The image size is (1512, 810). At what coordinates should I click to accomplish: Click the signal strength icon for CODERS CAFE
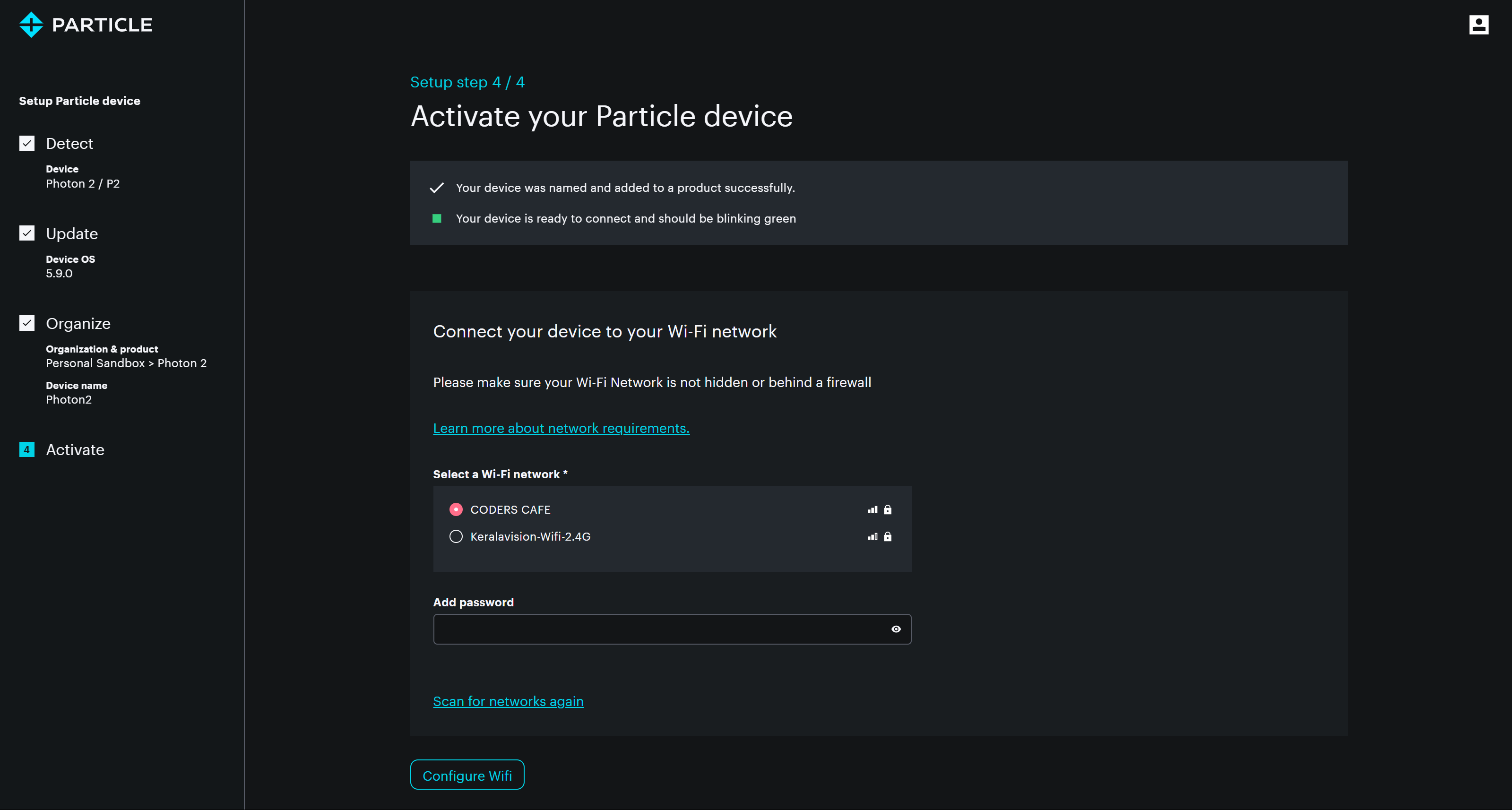[x=872, y=509]
